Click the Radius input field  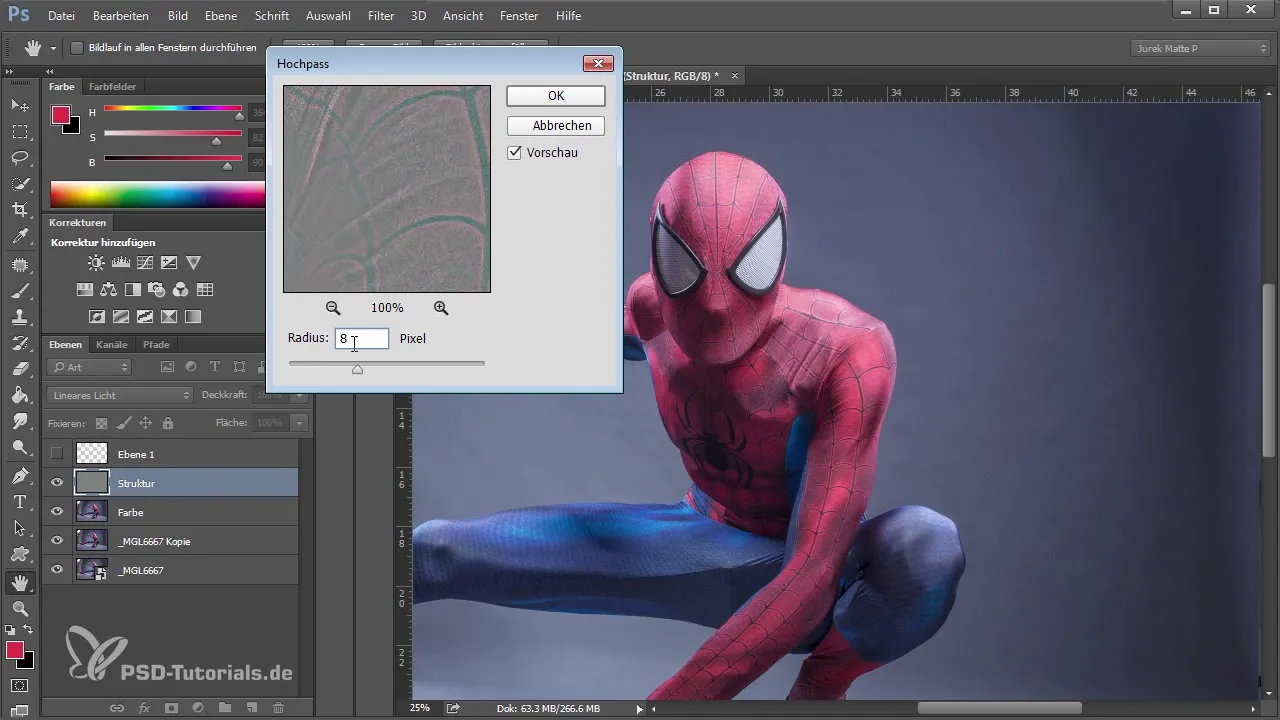(361, 339)
